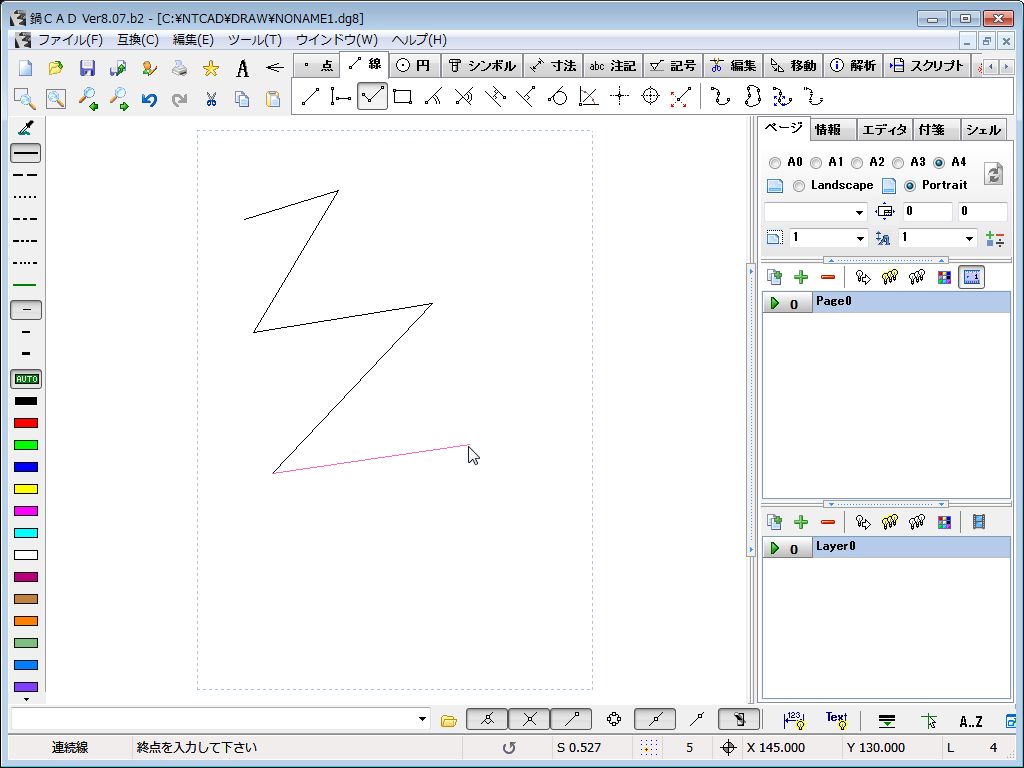Image resolution: width=1024 pixels, height=768 pixels.
Task: Select the continuous polyline tool
Action: tap(372, 97)
